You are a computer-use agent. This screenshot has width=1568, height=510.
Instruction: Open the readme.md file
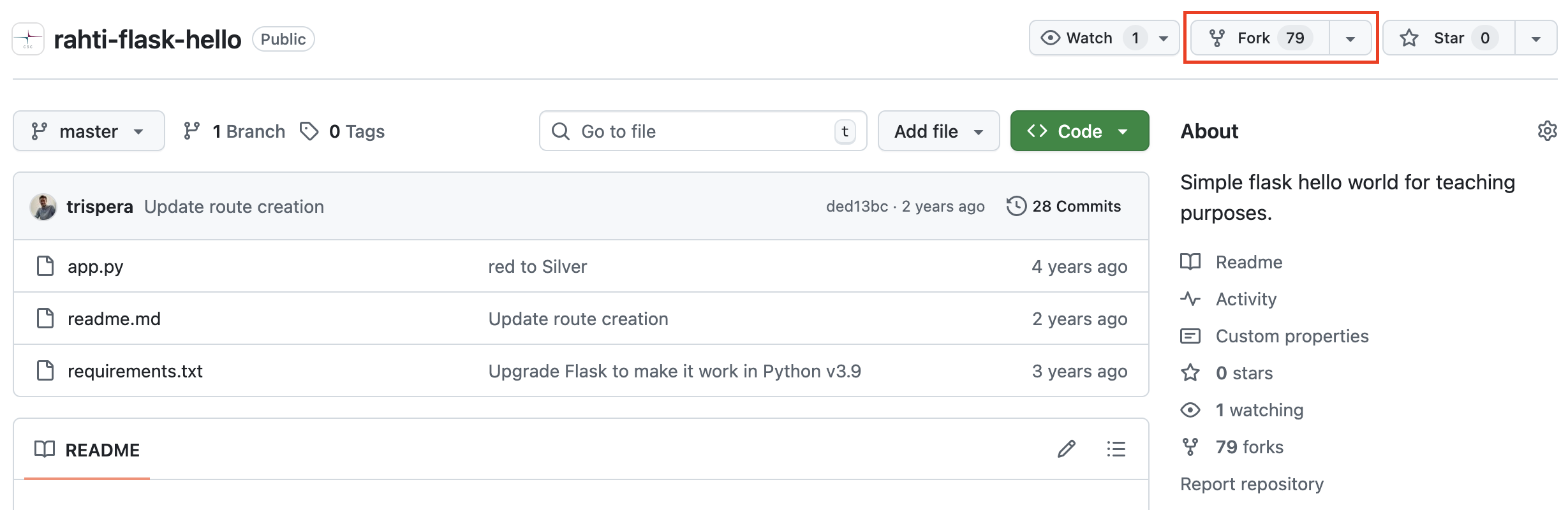pyautogui.click(x=114, y=319)
